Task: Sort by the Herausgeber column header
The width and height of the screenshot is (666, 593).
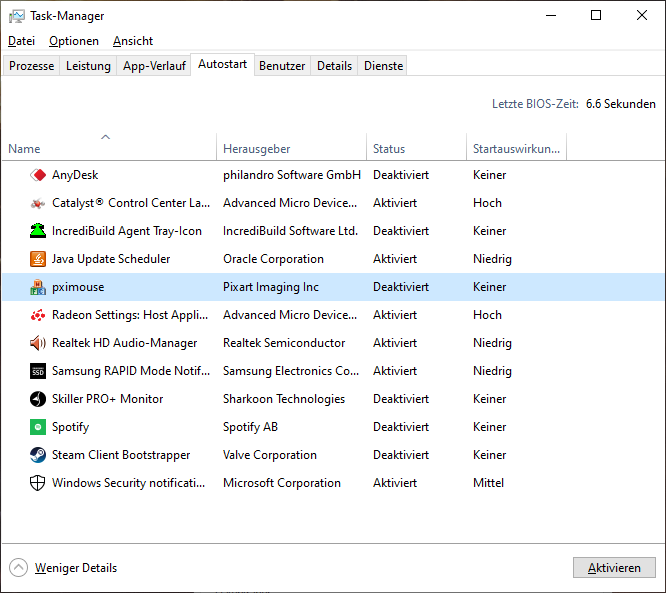Action: (x=291, y=146)
